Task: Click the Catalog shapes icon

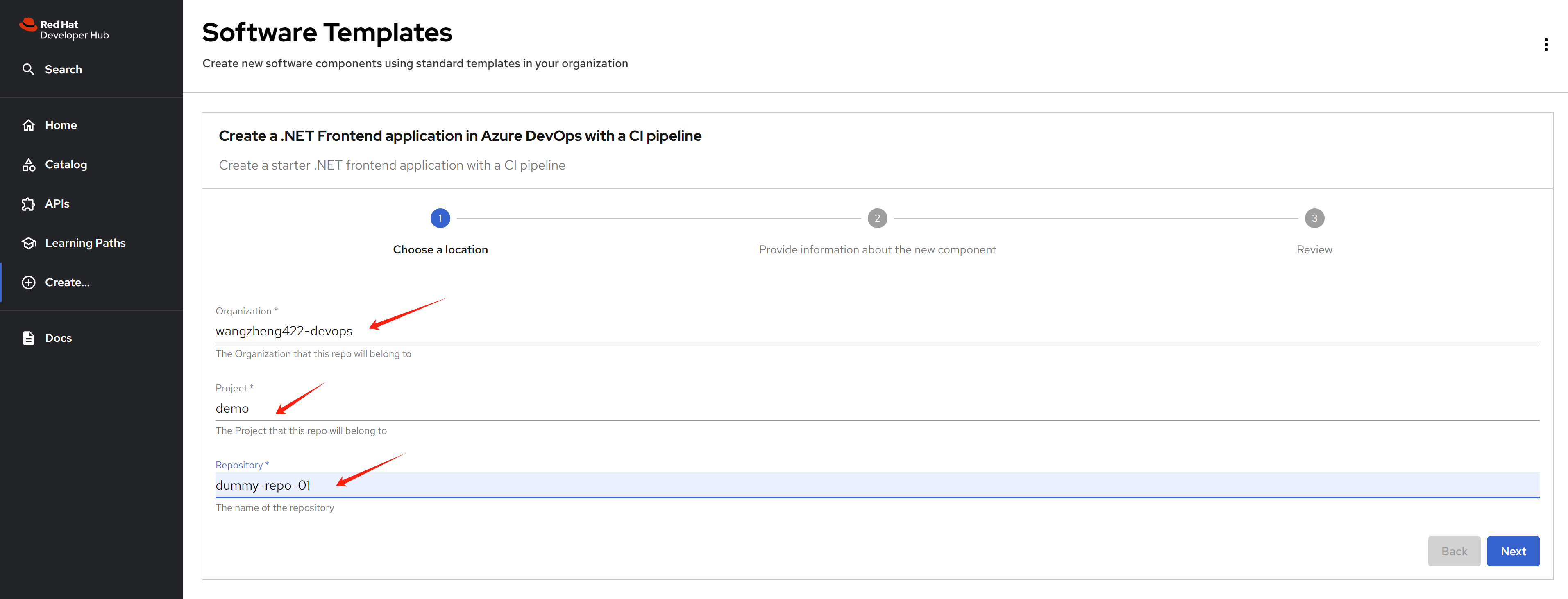Action: pyautogui.click(x=29, y=165)
